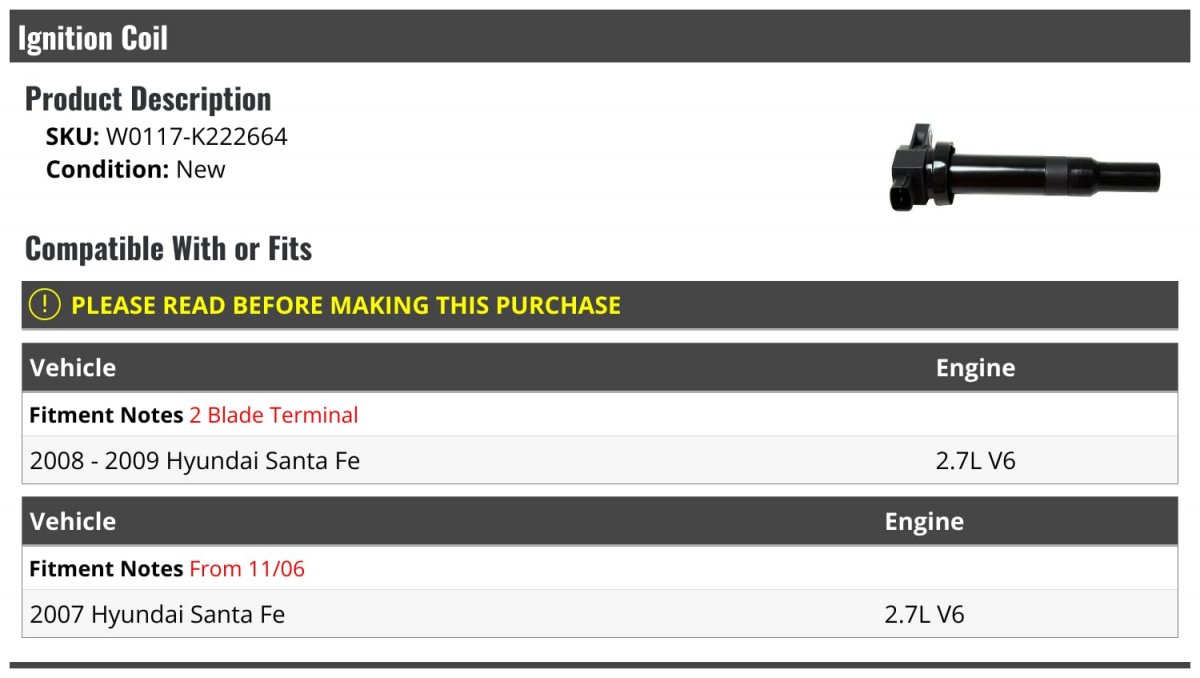The width and height of the screenshot is (1200, 678).
Task: Click "PLEASE READ BEFORE MAKING THIS PURCHASE" banner
Action: click(x=346, y=305)
